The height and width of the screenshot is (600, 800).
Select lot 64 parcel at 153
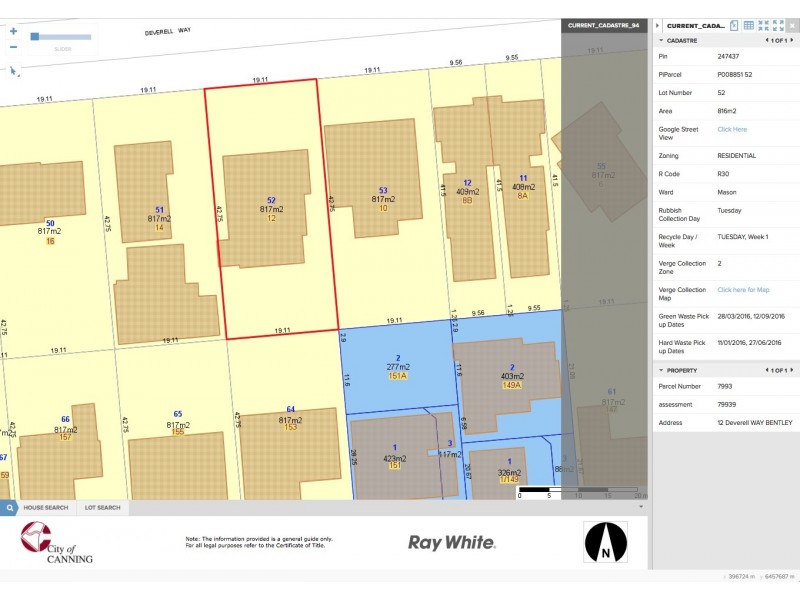coord(290,418)
